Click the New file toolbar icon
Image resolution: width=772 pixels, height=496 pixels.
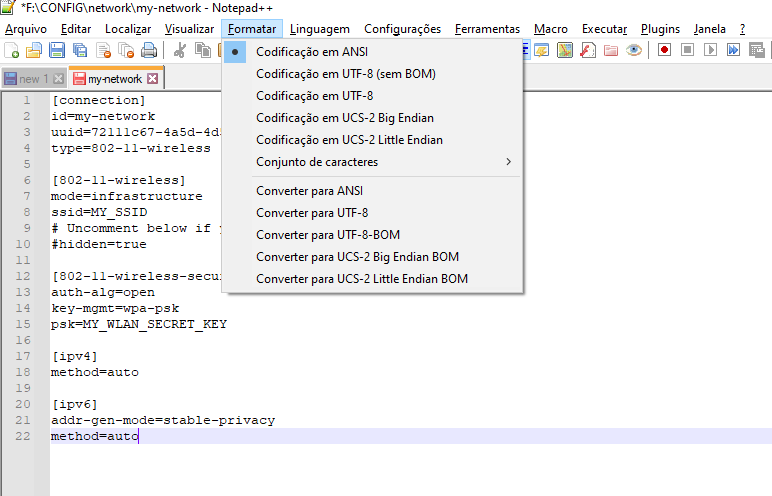tap(11, 50)
